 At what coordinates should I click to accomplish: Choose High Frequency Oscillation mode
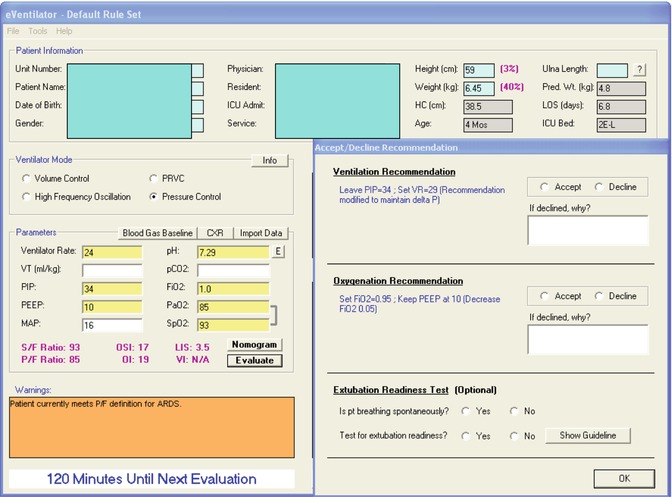[26, 197]
